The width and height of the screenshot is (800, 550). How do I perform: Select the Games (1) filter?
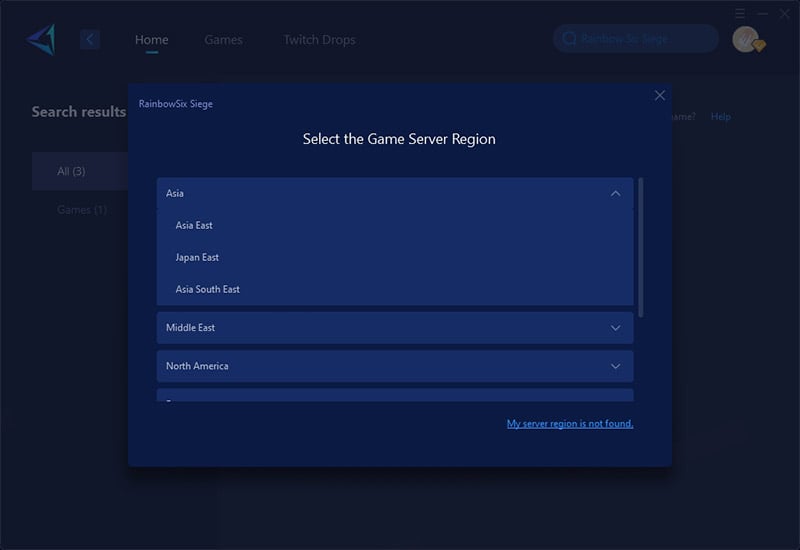pyautogui.click(x=82, y=210)
